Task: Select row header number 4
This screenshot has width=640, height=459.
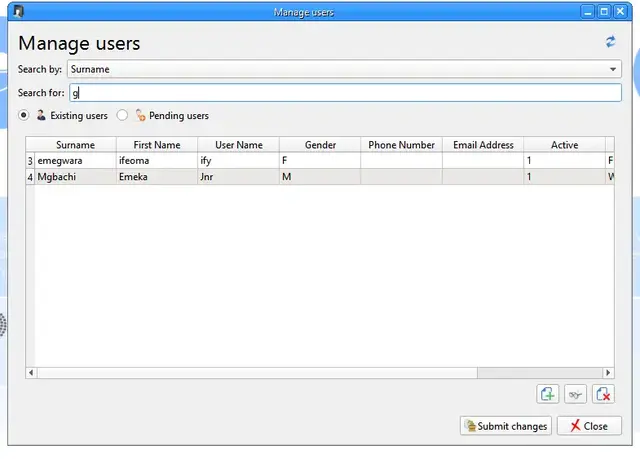Action: pyautogui.click(x=30, y=177)
